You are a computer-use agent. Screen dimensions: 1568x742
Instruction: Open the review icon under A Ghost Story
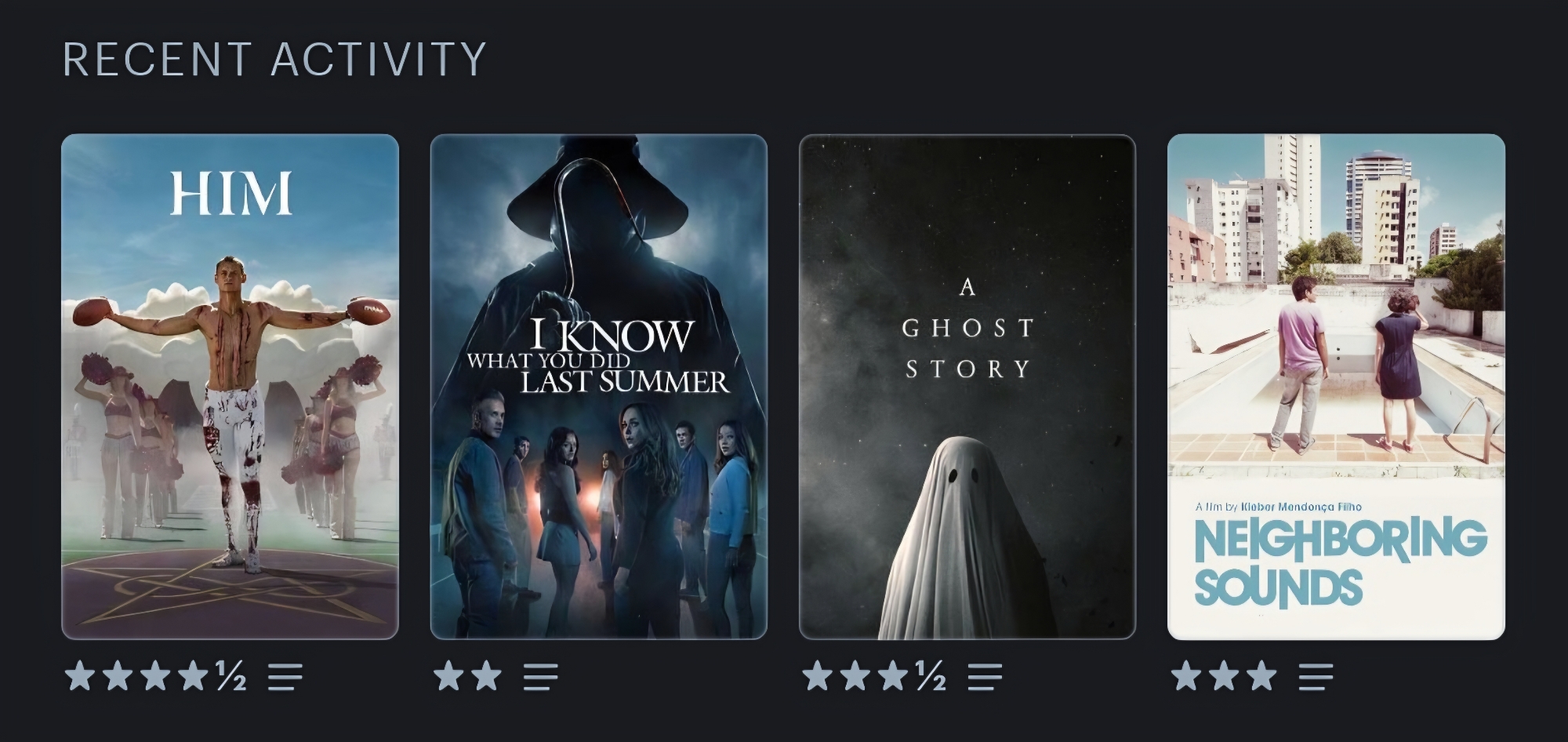pos(985,676)
